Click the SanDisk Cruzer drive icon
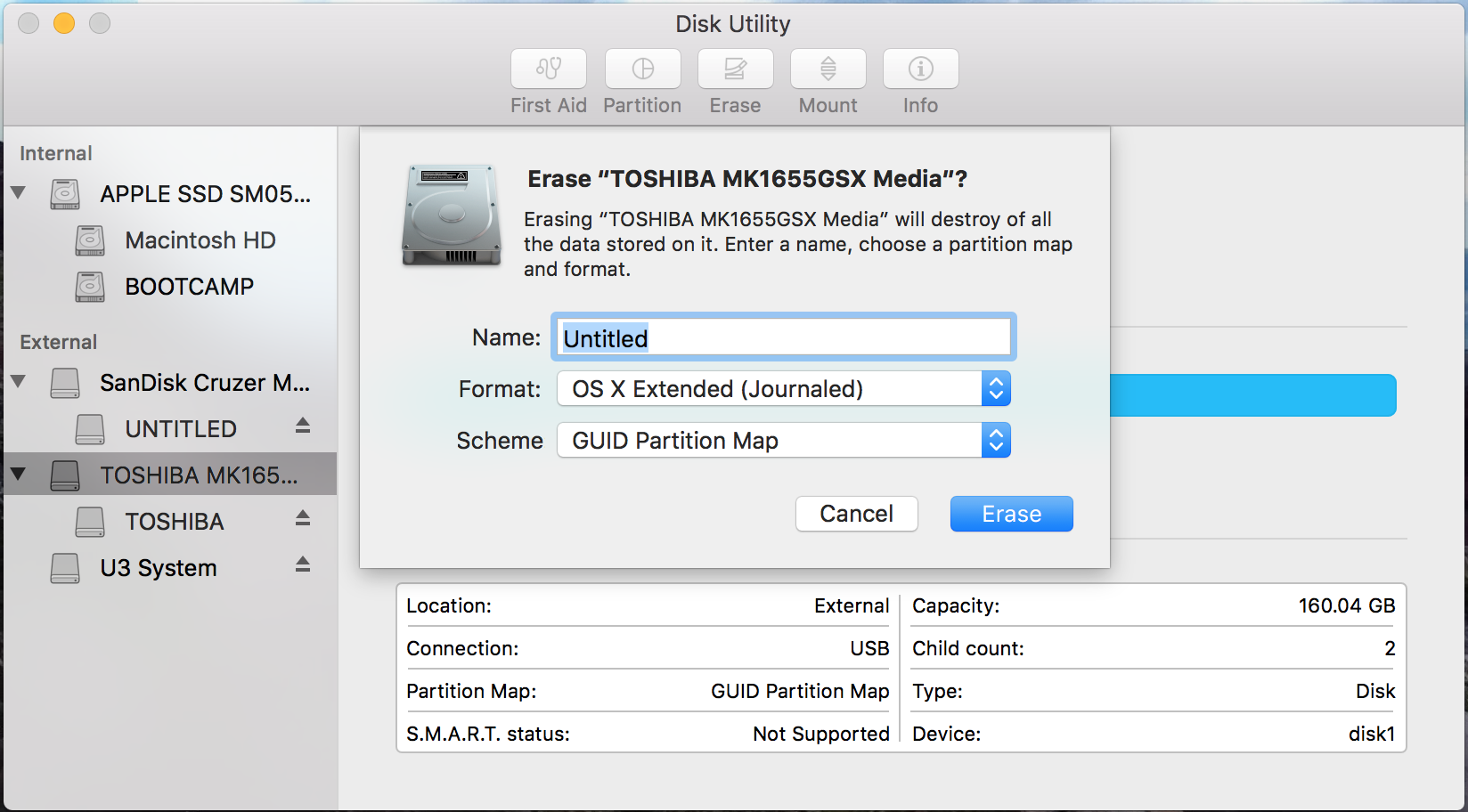The image size is (1468, 812). pos(65,383)
